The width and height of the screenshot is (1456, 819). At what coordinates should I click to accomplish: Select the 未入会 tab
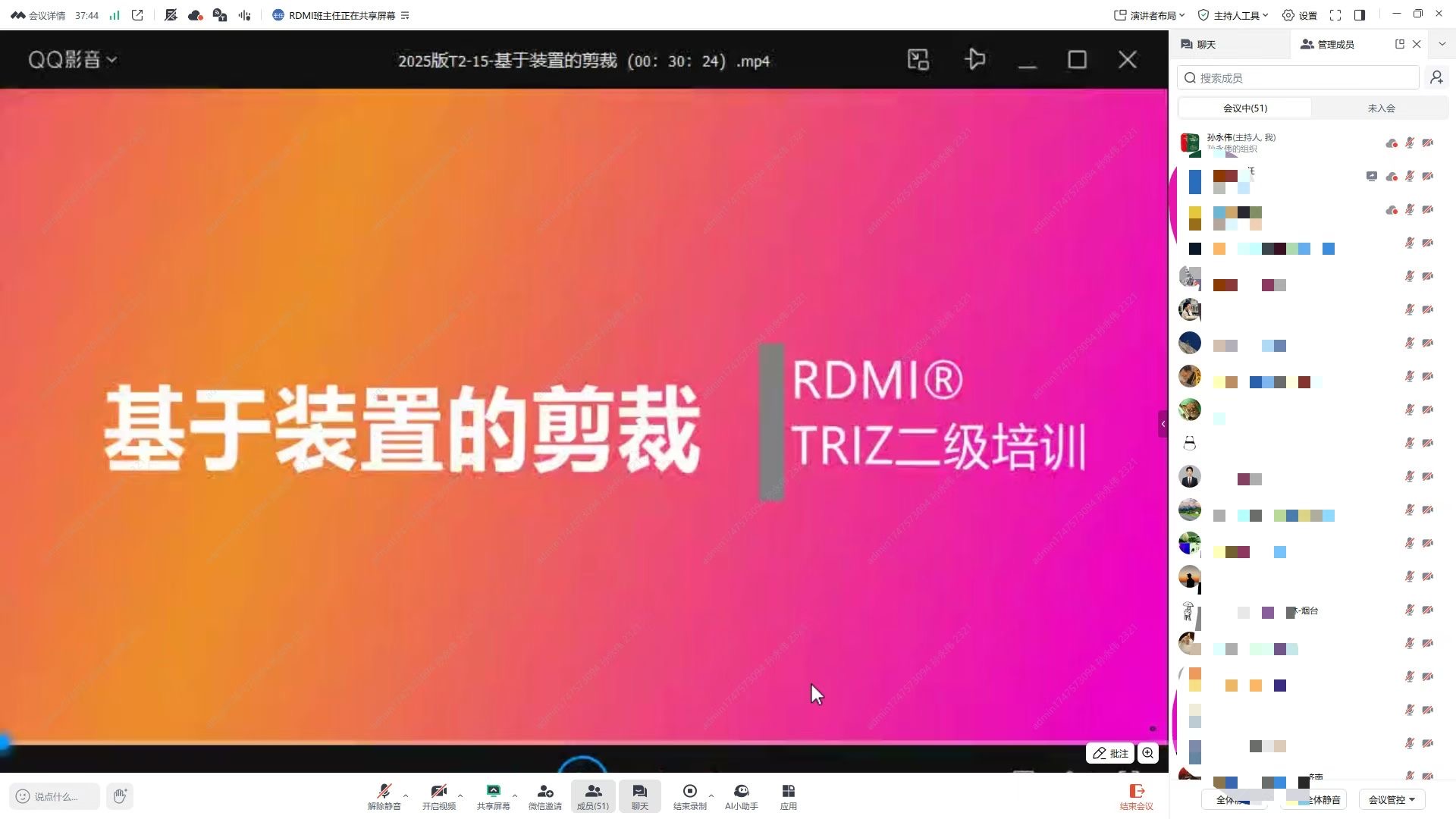[x=1381, y=108]
